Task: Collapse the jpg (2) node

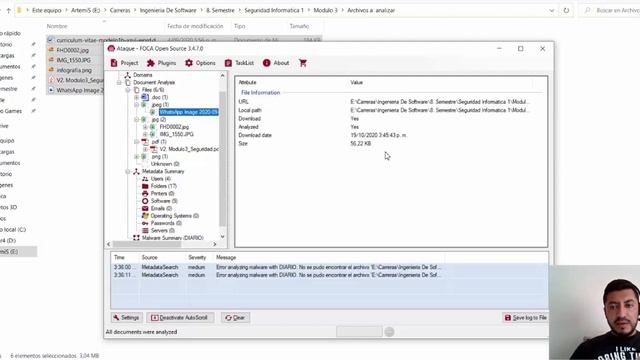Action: click(137, 120)
